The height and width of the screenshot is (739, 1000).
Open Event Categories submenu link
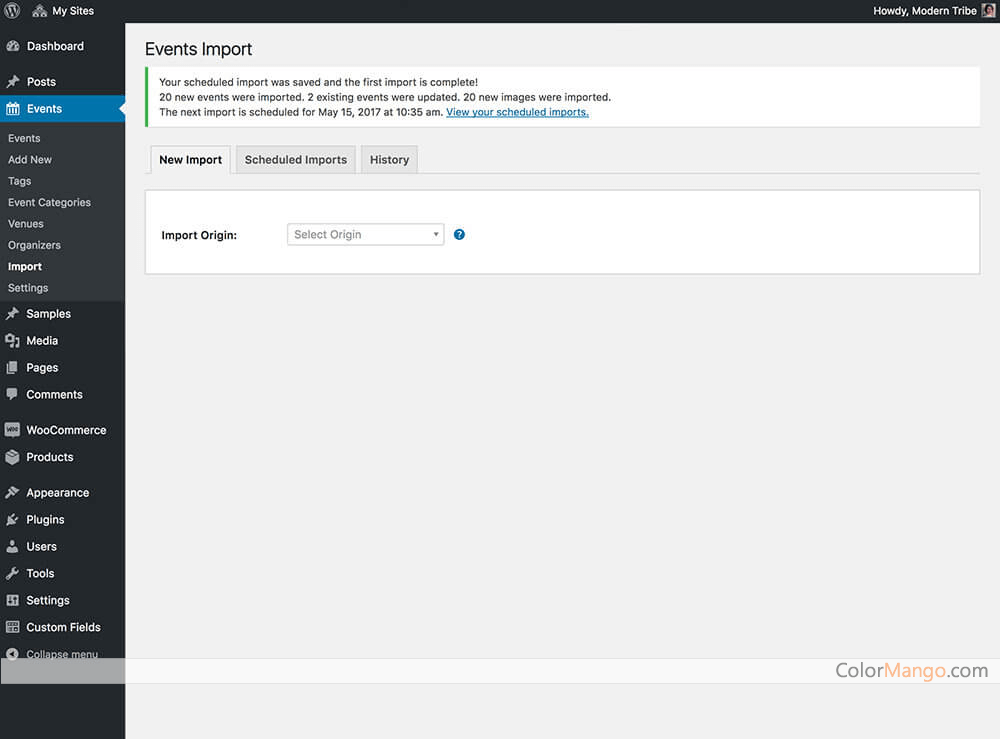pyautogui.click(x=49, y=202)
